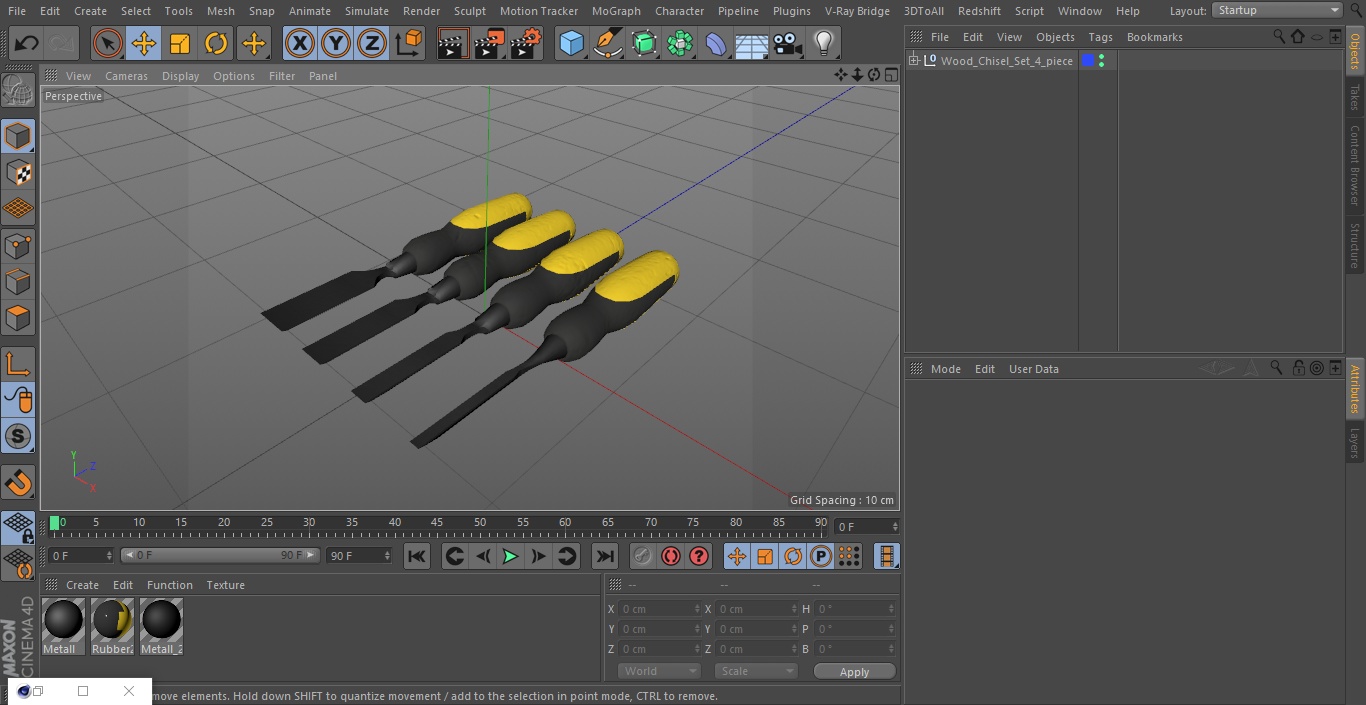1366x705 pixels.
Task: Click the Undo arrow icon
Action: pos(27,44)
